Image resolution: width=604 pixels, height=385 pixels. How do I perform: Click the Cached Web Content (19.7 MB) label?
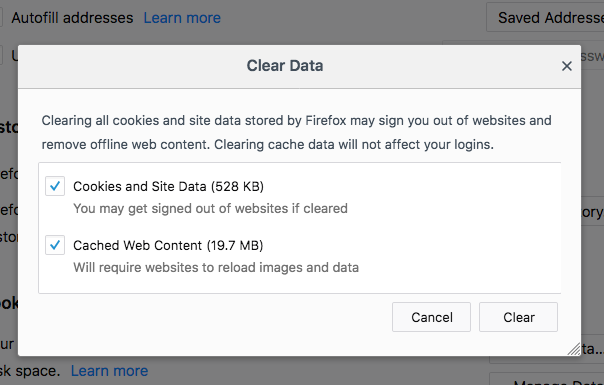168,245
